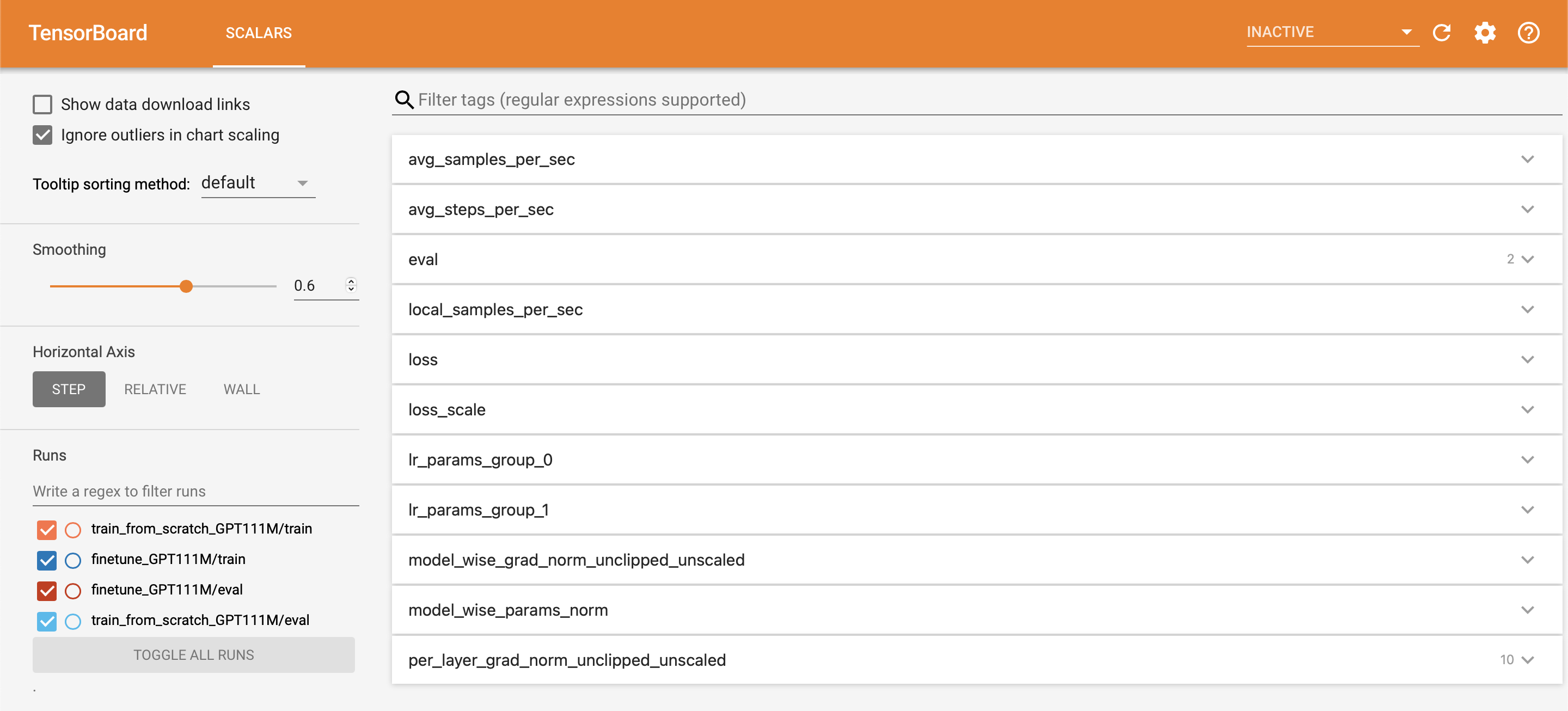Open the settings gear icon
This screenshot has width=1568, height=711.
pos(1485,33)
